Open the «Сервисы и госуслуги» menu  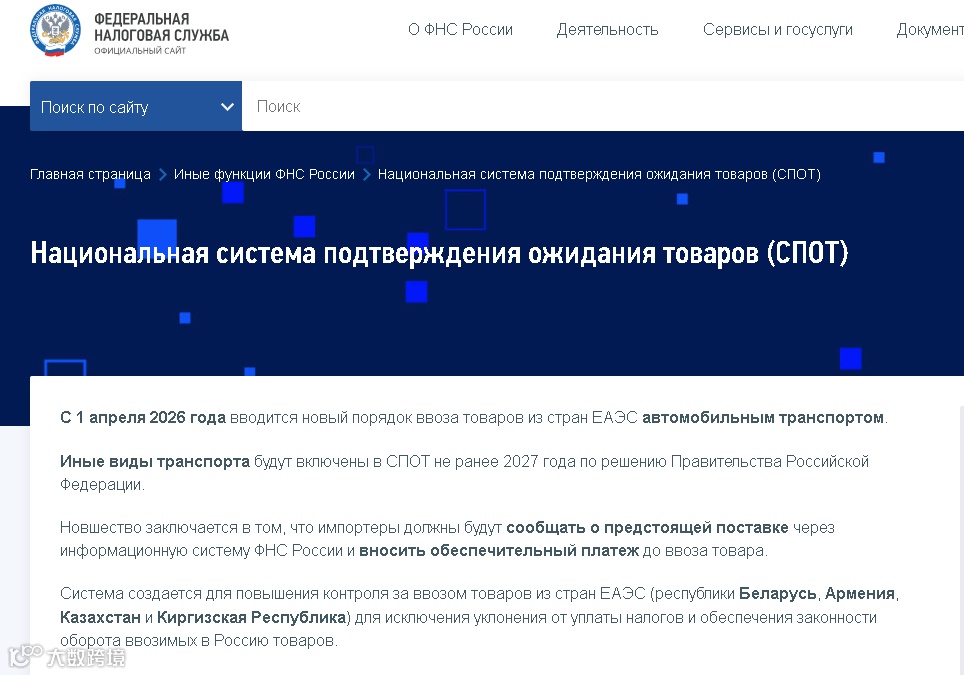(x=778, y=30)
